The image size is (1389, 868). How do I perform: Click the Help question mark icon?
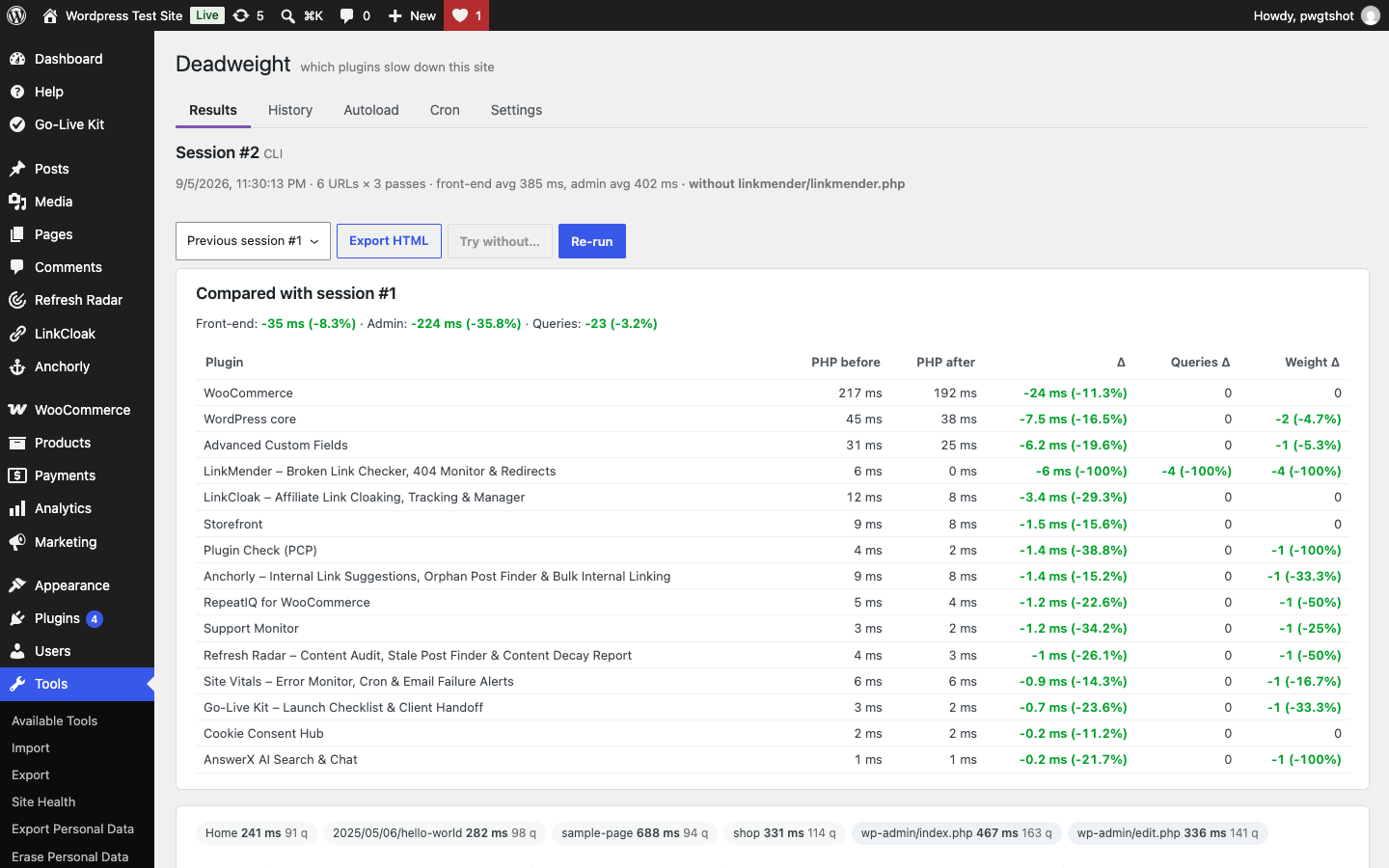(x=17, y=92)
